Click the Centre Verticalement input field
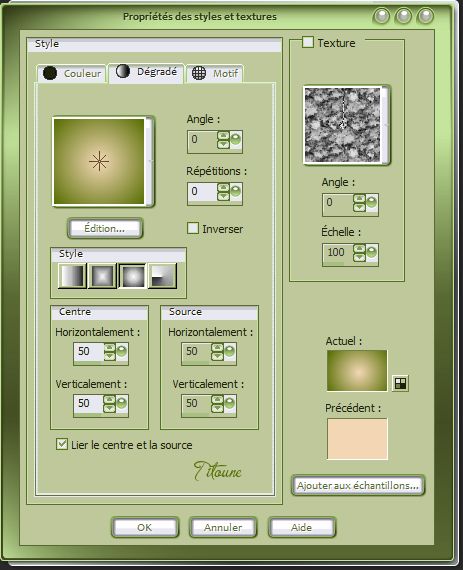Screen dimensions: 463x570 click(89, 404)
